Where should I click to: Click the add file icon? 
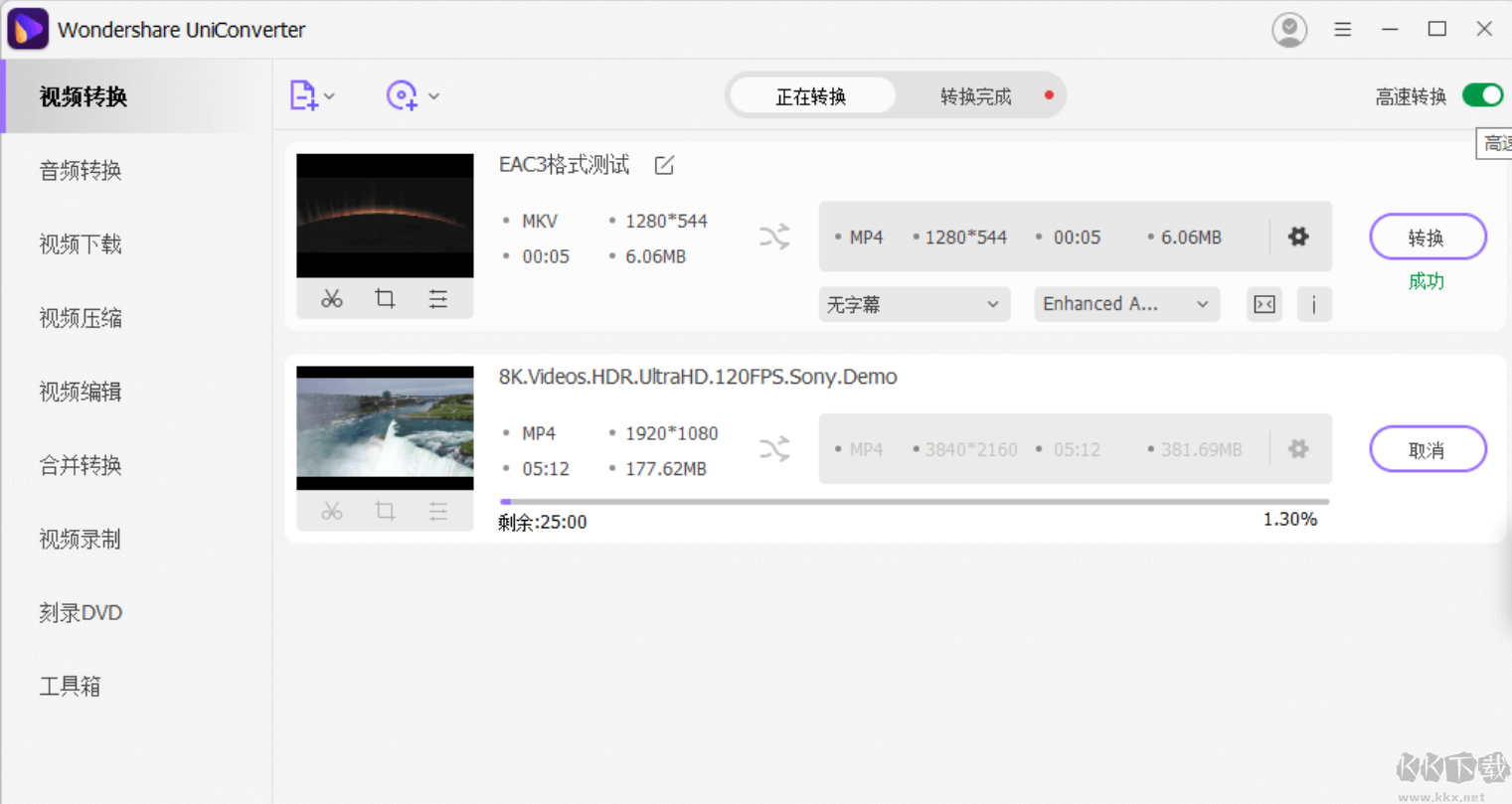click(x=303, y=95)
